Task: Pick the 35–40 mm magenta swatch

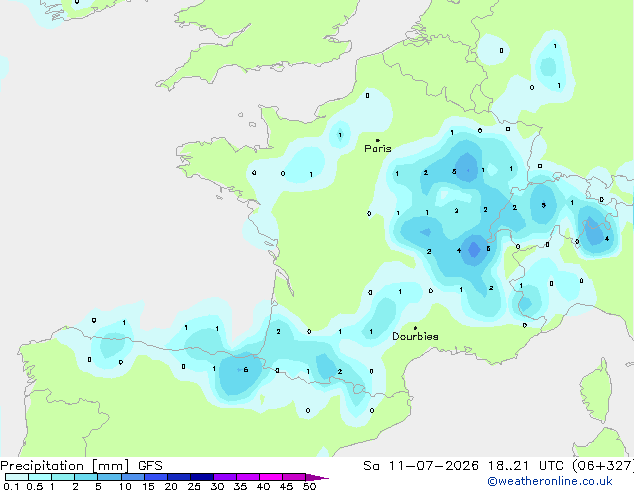Action: click(248, 477)
